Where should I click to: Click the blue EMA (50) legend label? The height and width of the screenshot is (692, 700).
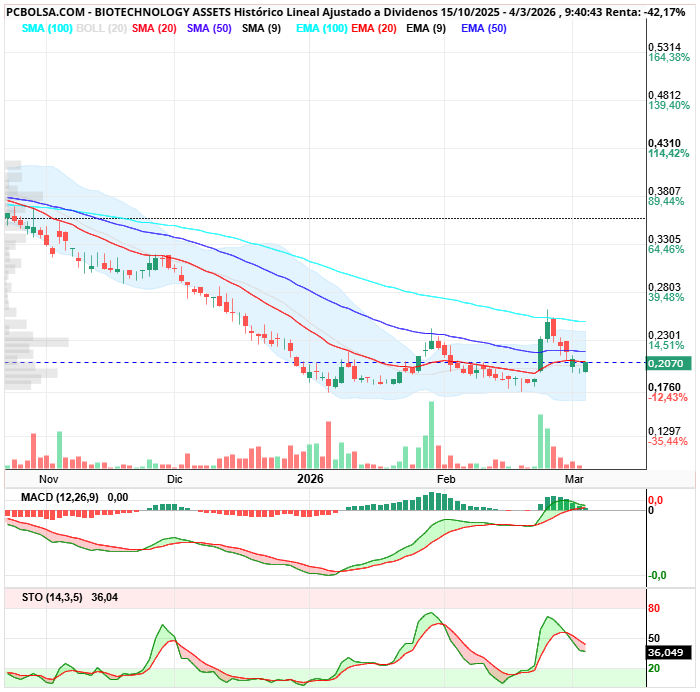(x=483, y=29)
